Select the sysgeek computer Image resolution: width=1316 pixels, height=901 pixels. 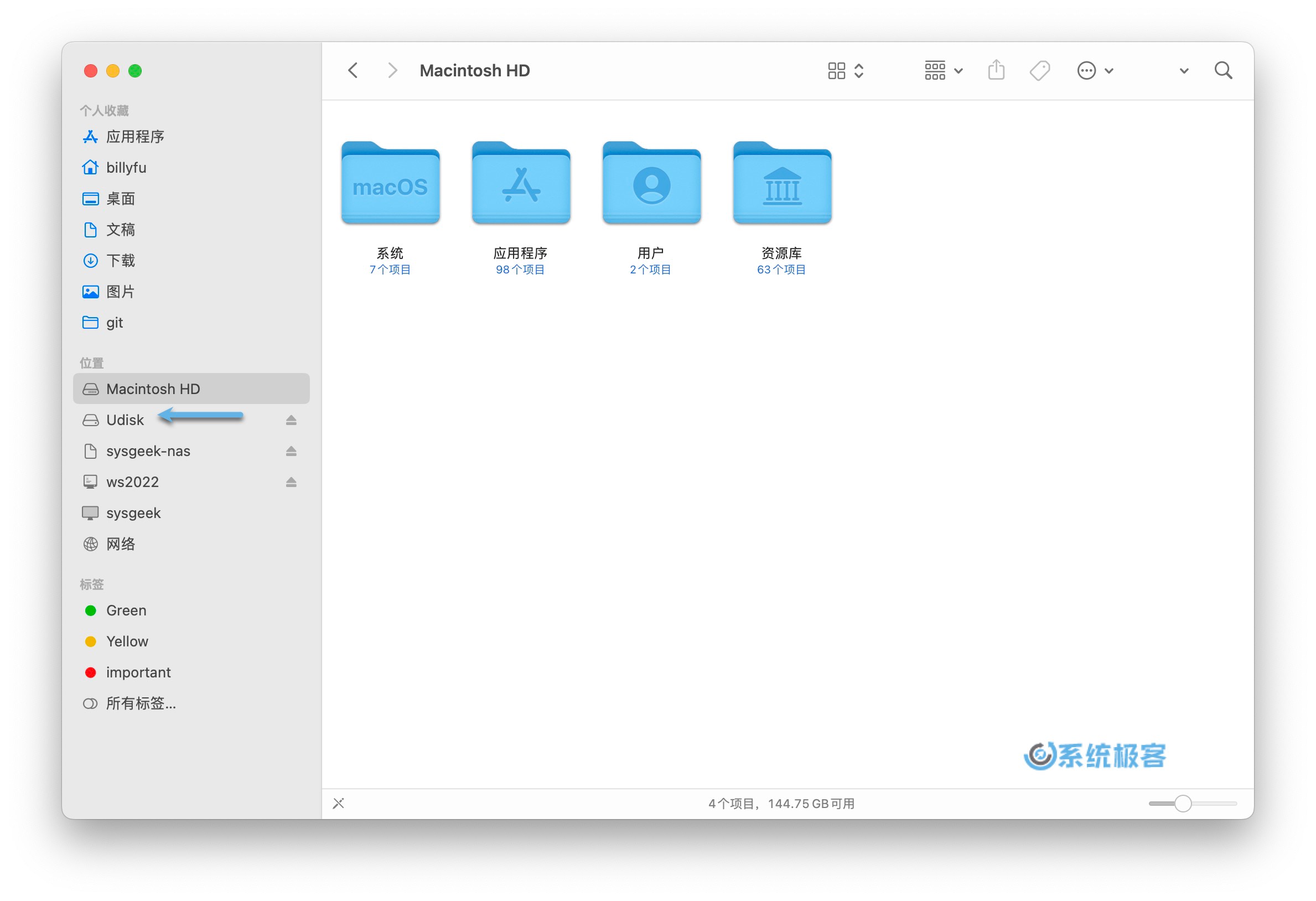191,513
